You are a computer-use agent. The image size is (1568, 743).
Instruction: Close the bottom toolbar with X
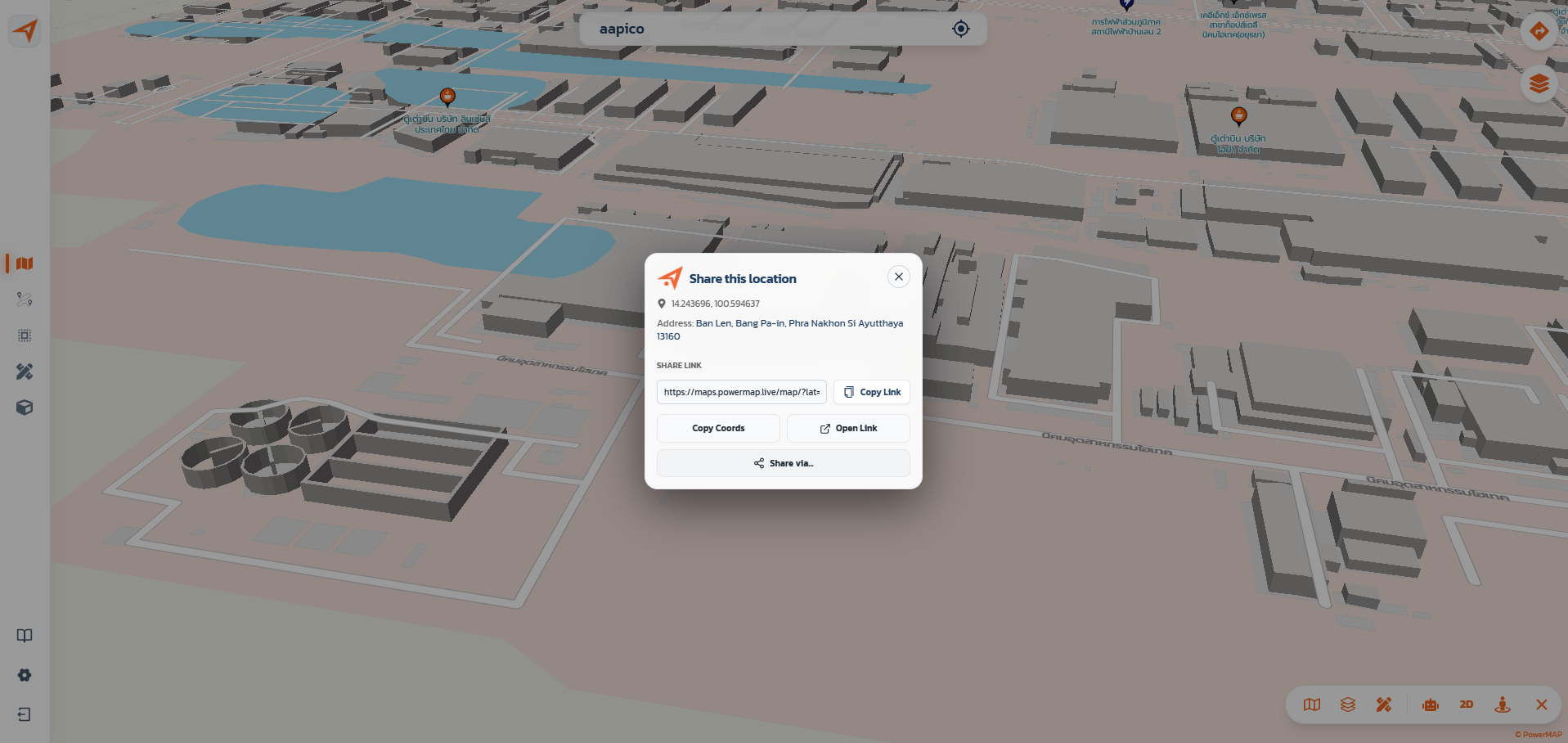point(1542,705)
